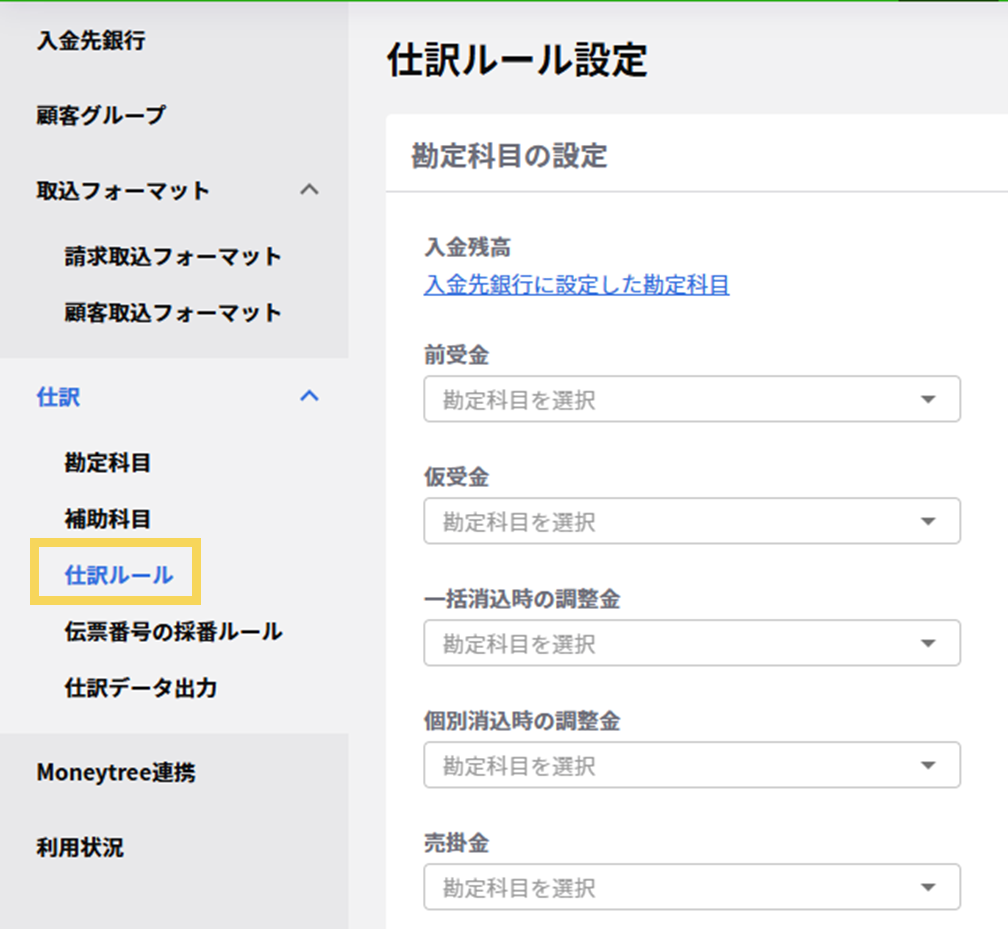Open Moneytree連携 in the sidebar
Screen dimensions: 1008x929
pyautogui.click(x=116, y=773)
